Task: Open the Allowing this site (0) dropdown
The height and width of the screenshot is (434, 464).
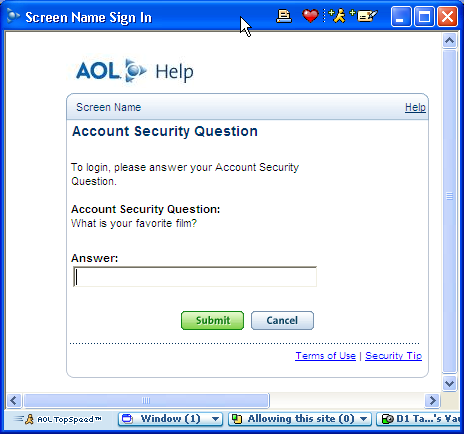Action: pyautogui.click(x=364, y=419)
